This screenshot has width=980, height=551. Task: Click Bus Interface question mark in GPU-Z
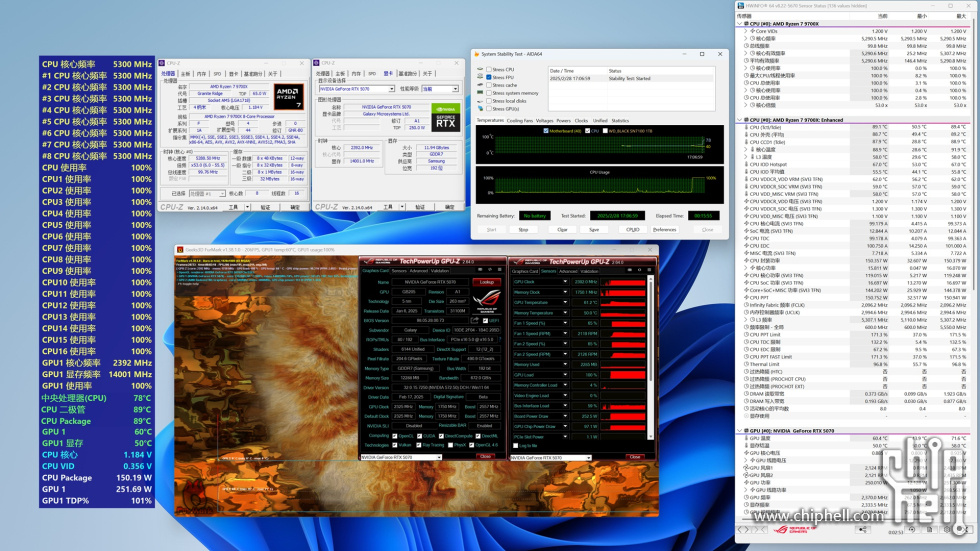coord(500,339)
